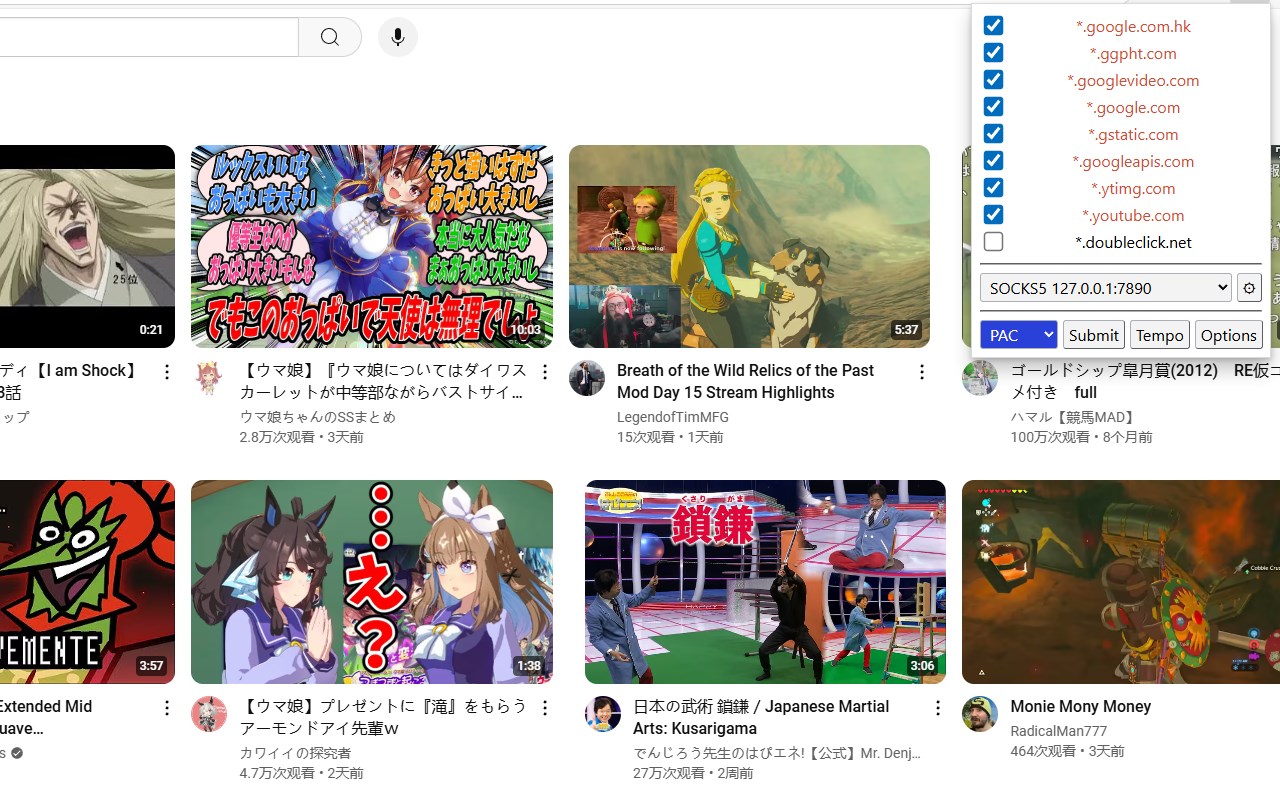Image resolution: width=1280 pixels, height=800 pixels.
Task: Open LegendofTimMFG channel name link
Action: tap(673, 417)
